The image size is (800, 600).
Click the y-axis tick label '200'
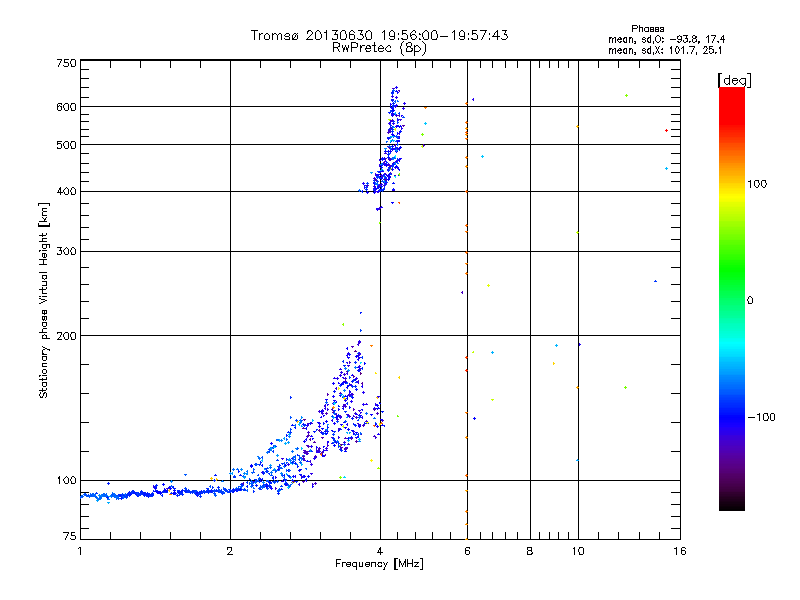[67, 336]
